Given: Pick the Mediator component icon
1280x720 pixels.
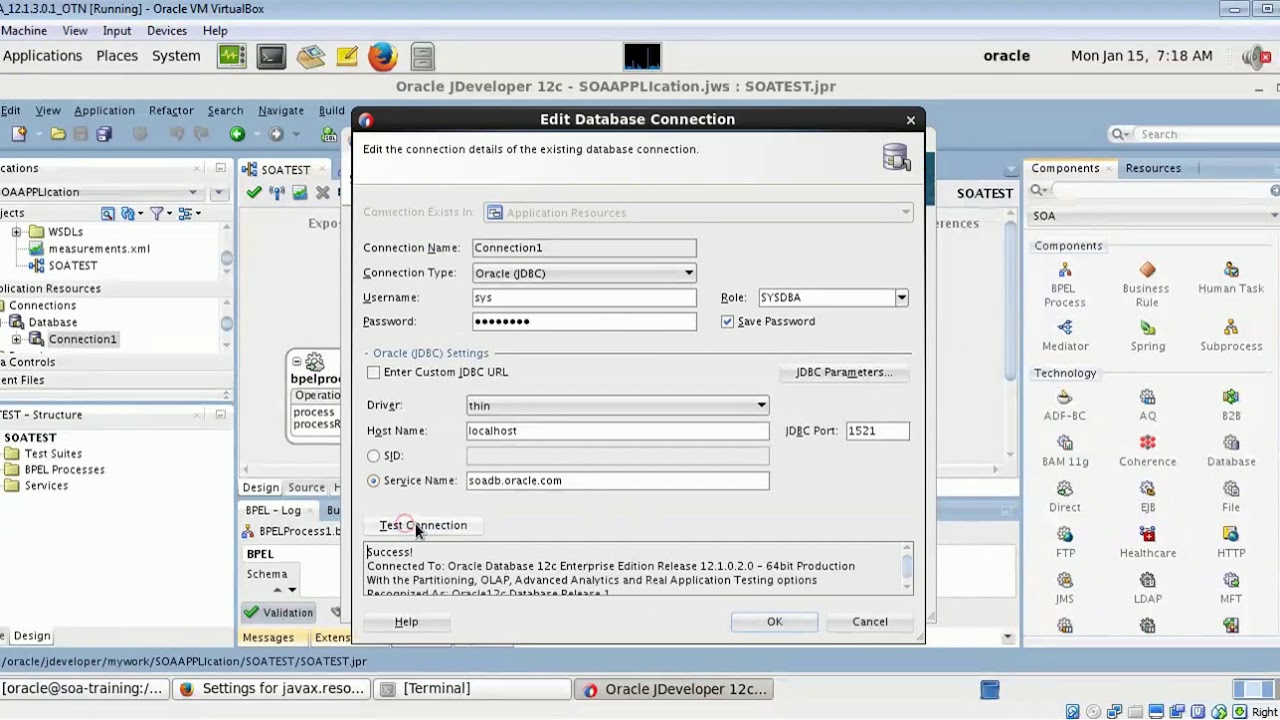Looking at the screenshot, I should pos(1064,328).
